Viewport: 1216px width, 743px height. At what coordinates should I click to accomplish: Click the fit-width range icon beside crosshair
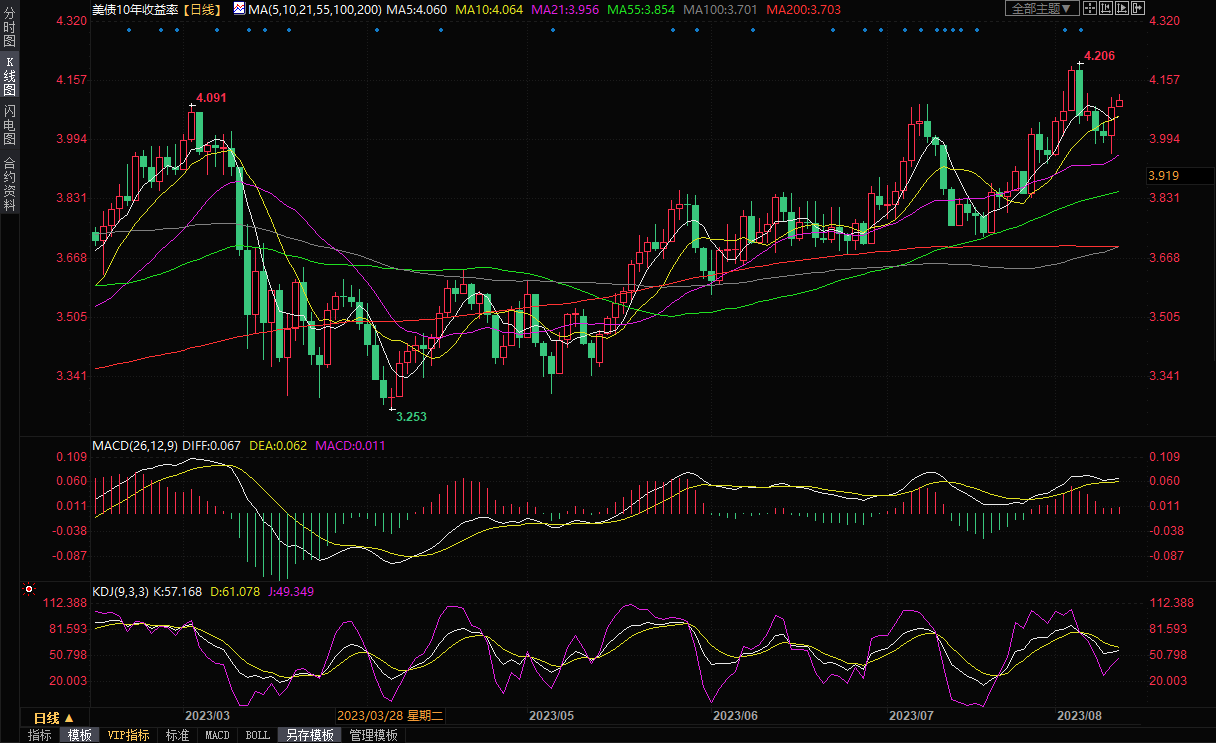coord(1106,9)
